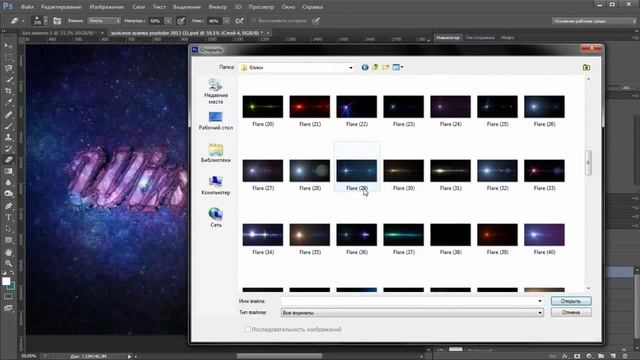
Task: Select the Brush tool
Action: click(x=9, y=126)
